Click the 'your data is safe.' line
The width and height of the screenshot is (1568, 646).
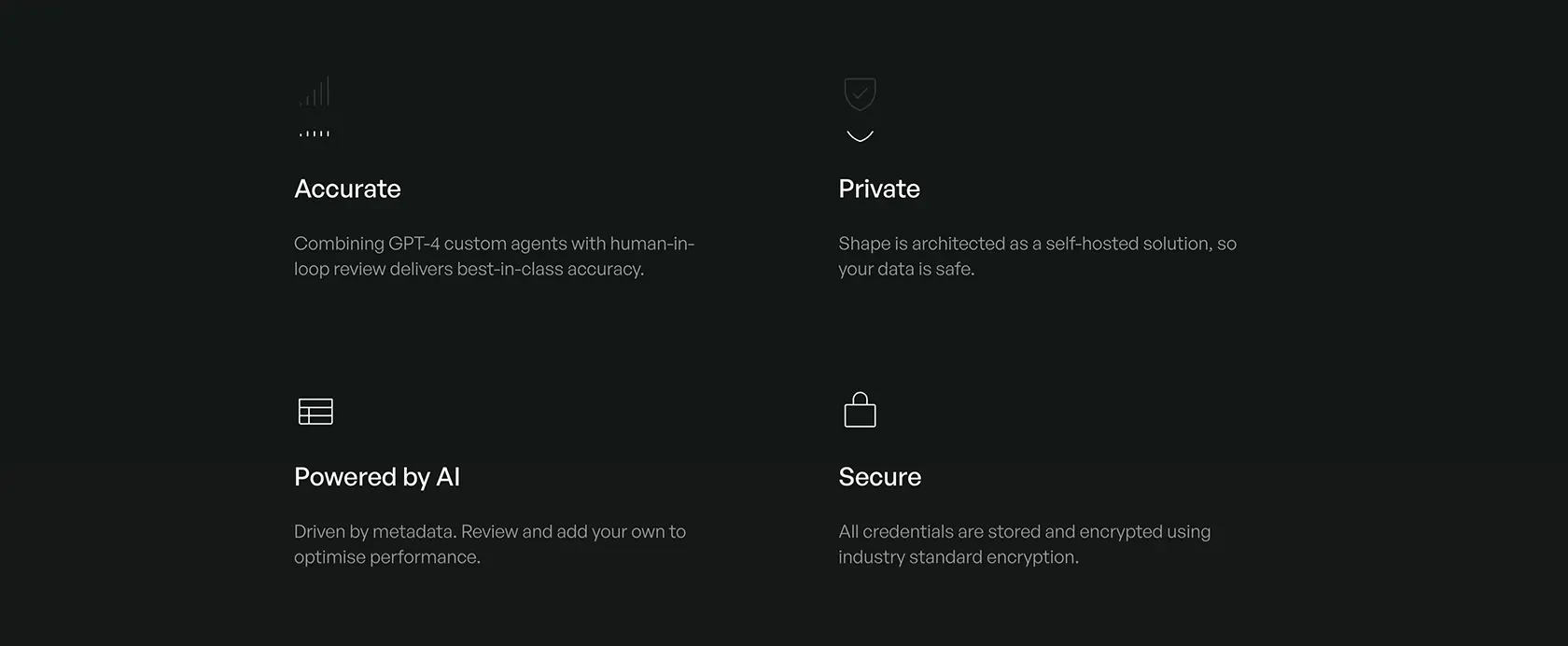(x=906, y=269)
